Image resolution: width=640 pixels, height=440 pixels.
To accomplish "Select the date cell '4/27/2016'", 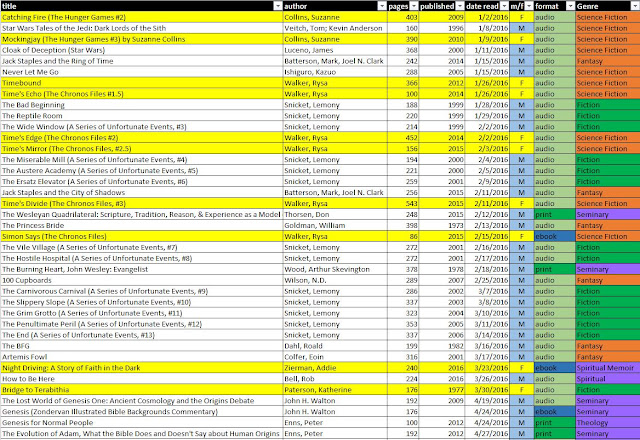I will pos(487,433).
